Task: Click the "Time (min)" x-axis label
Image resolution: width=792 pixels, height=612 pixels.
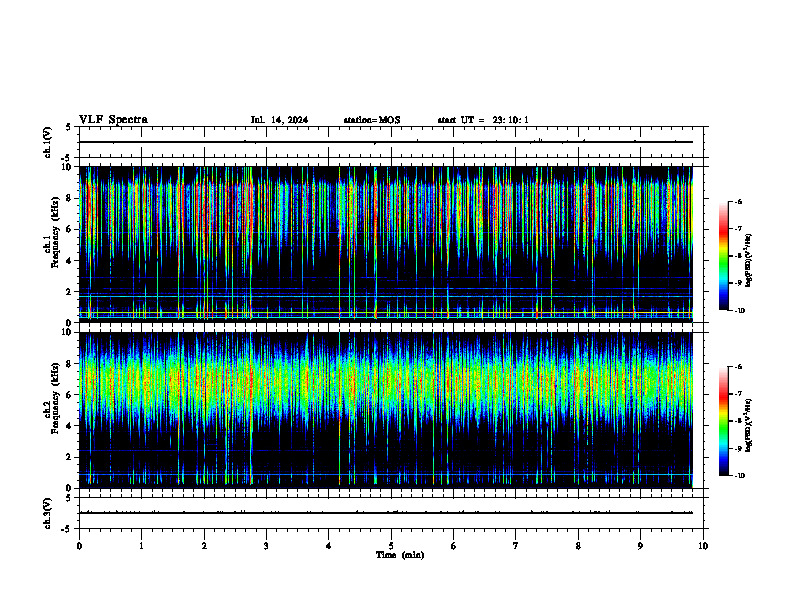Action: pos(400,555)
